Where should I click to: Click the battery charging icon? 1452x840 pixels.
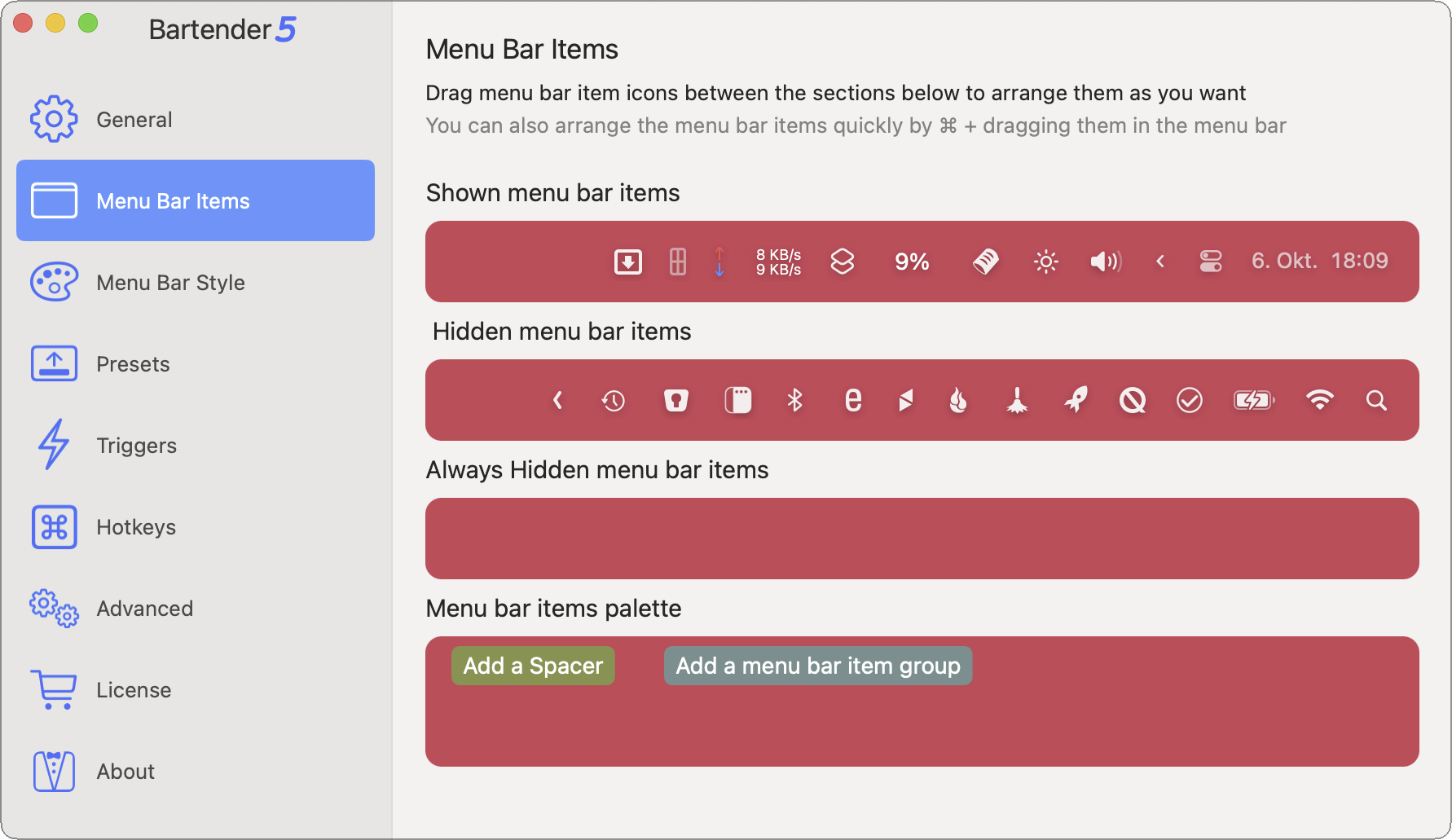[1254, 400]
